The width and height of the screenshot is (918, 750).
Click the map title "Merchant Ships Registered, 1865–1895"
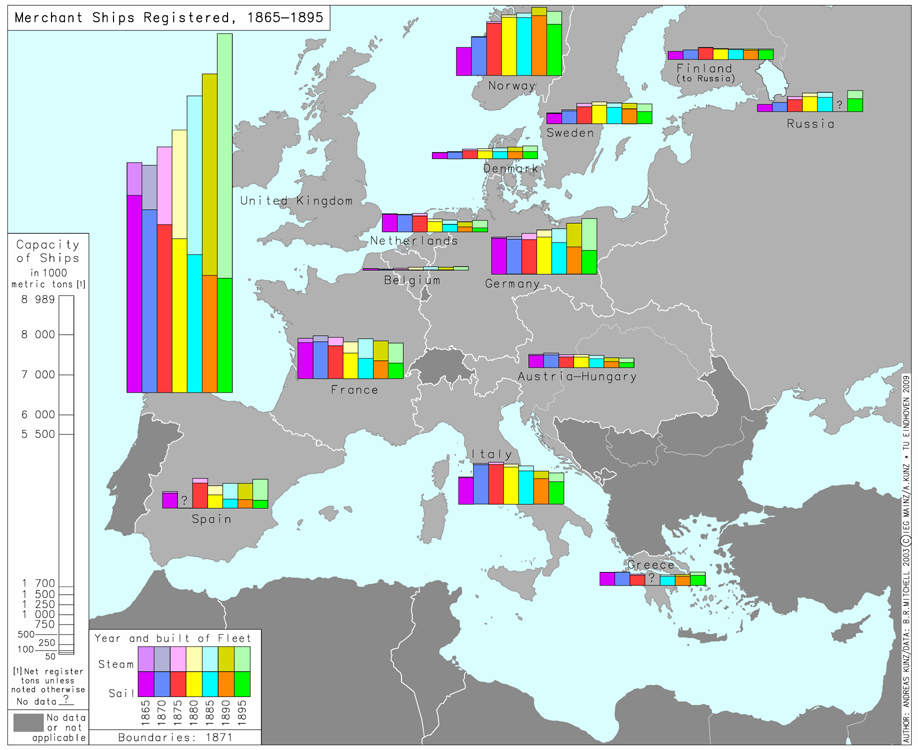pyautogui.click(x=169, y=16)
